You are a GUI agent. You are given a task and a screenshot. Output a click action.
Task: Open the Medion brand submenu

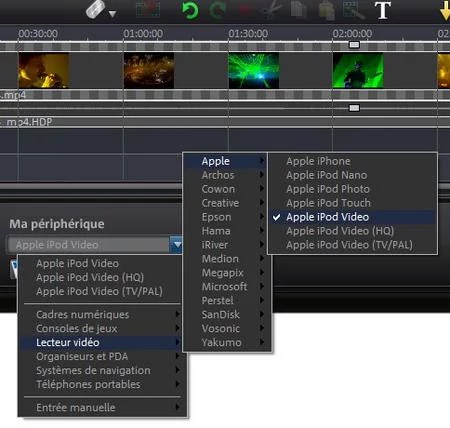coord(227,259)
